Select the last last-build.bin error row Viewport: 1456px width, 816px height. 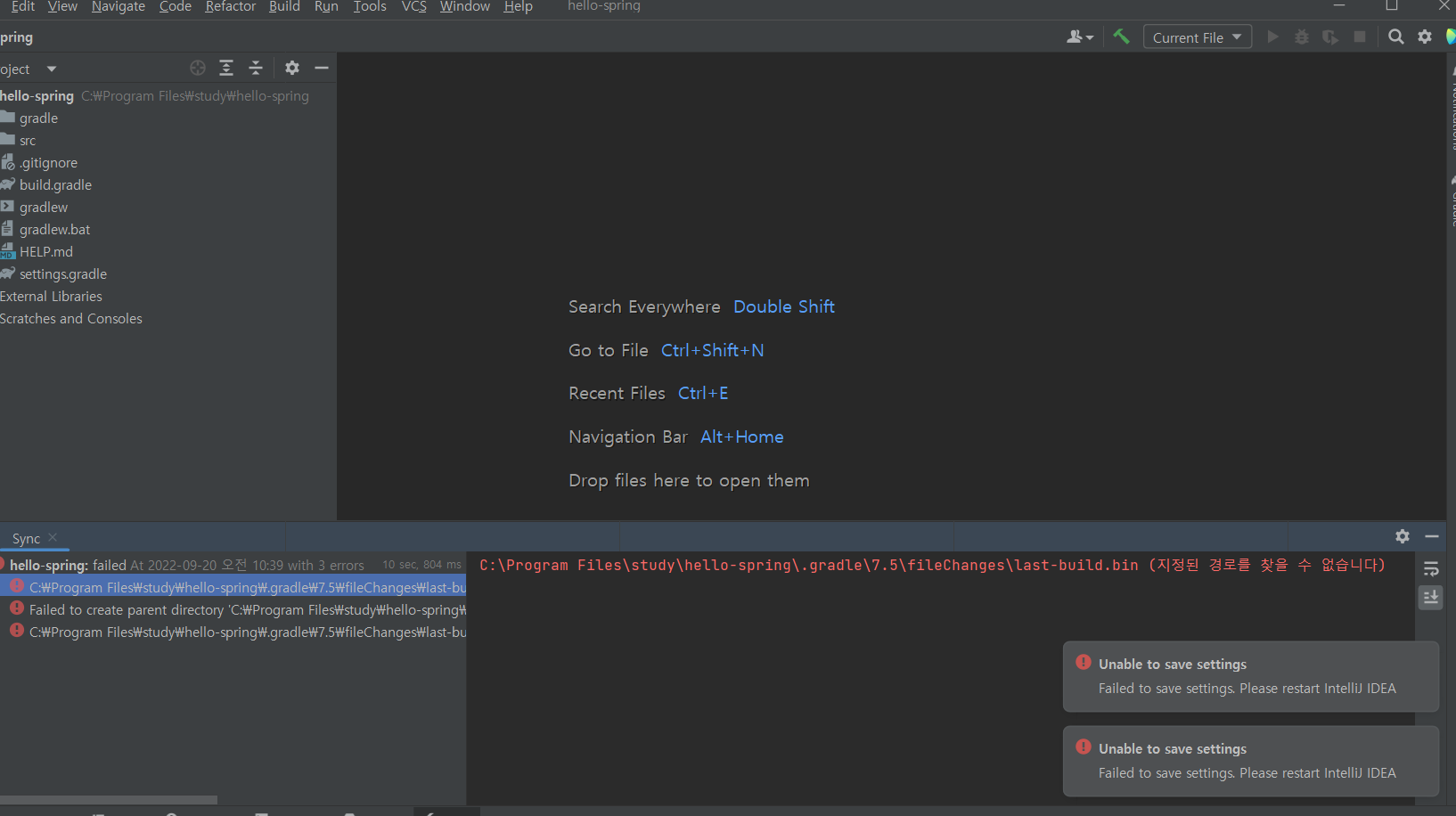click(x=233, y=632)
